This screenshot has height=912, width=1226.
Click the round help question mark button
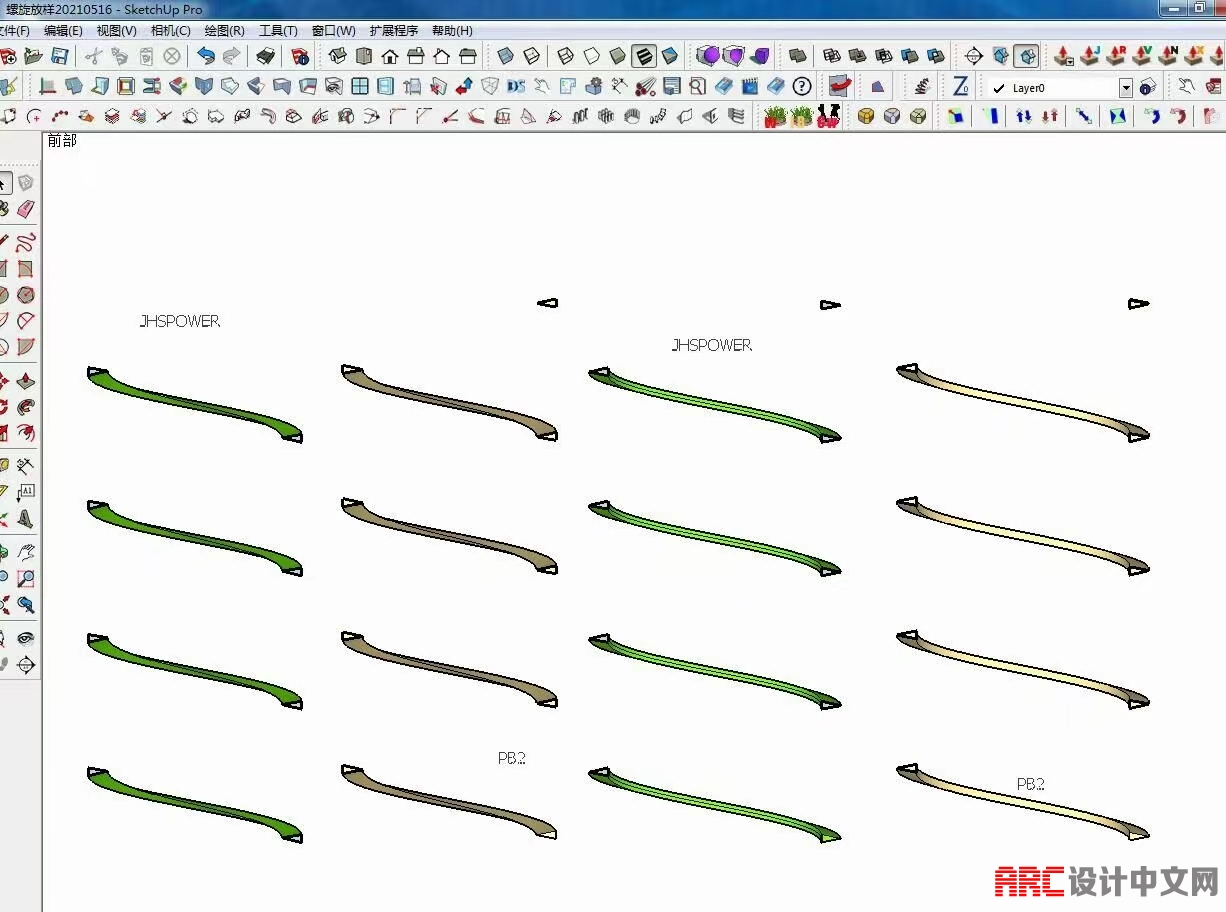(801, 87)
